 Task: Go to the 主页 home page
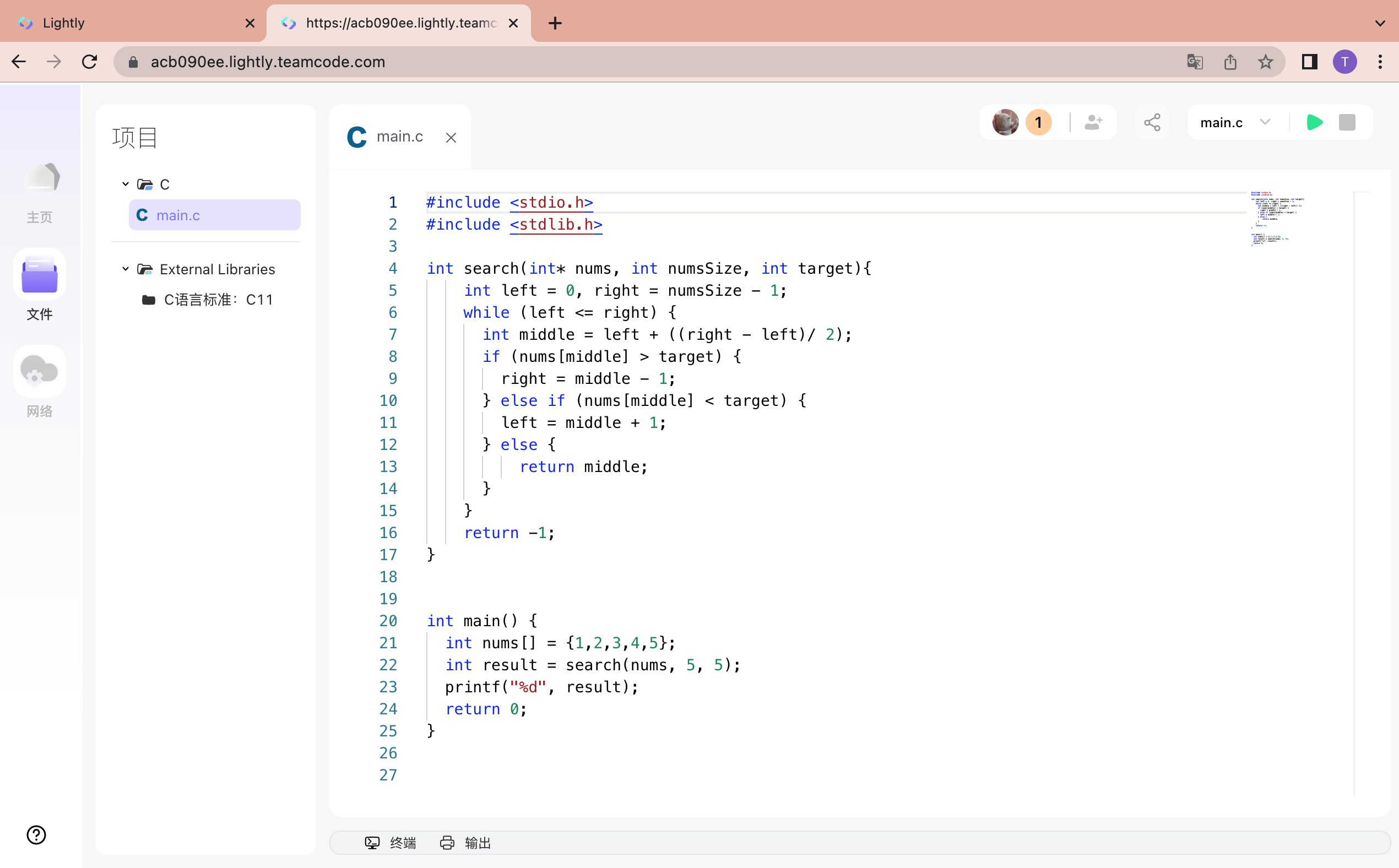click(39, 189)
